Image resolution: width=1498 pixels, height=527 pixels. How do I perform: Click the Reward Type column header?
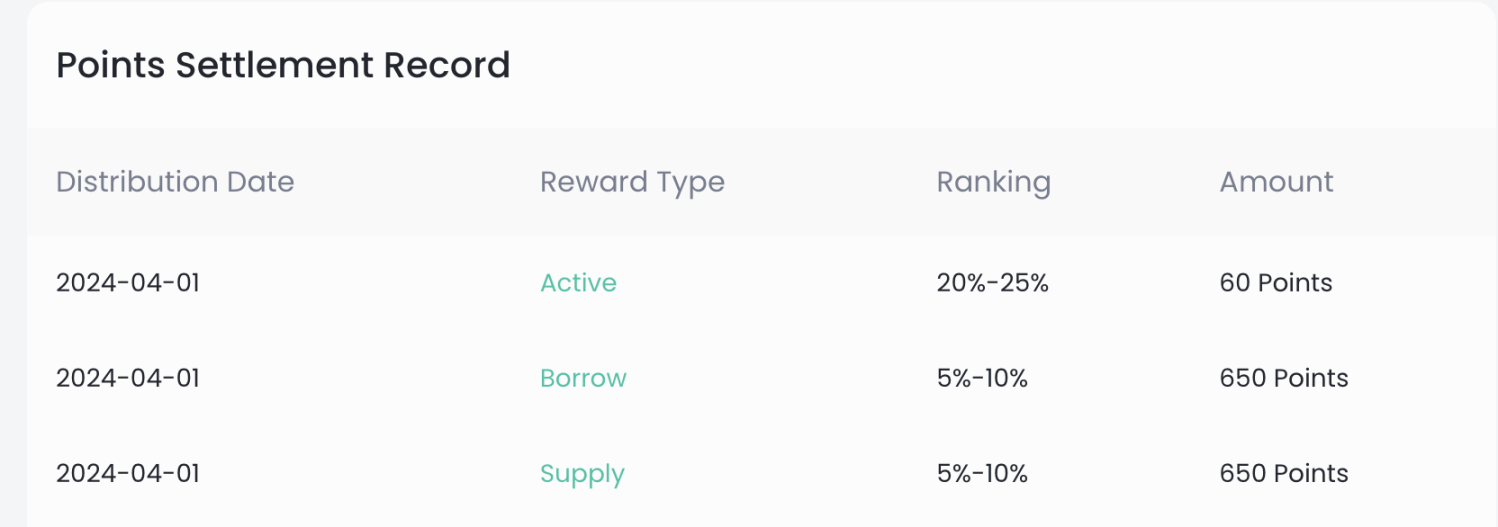pos(632,182)
